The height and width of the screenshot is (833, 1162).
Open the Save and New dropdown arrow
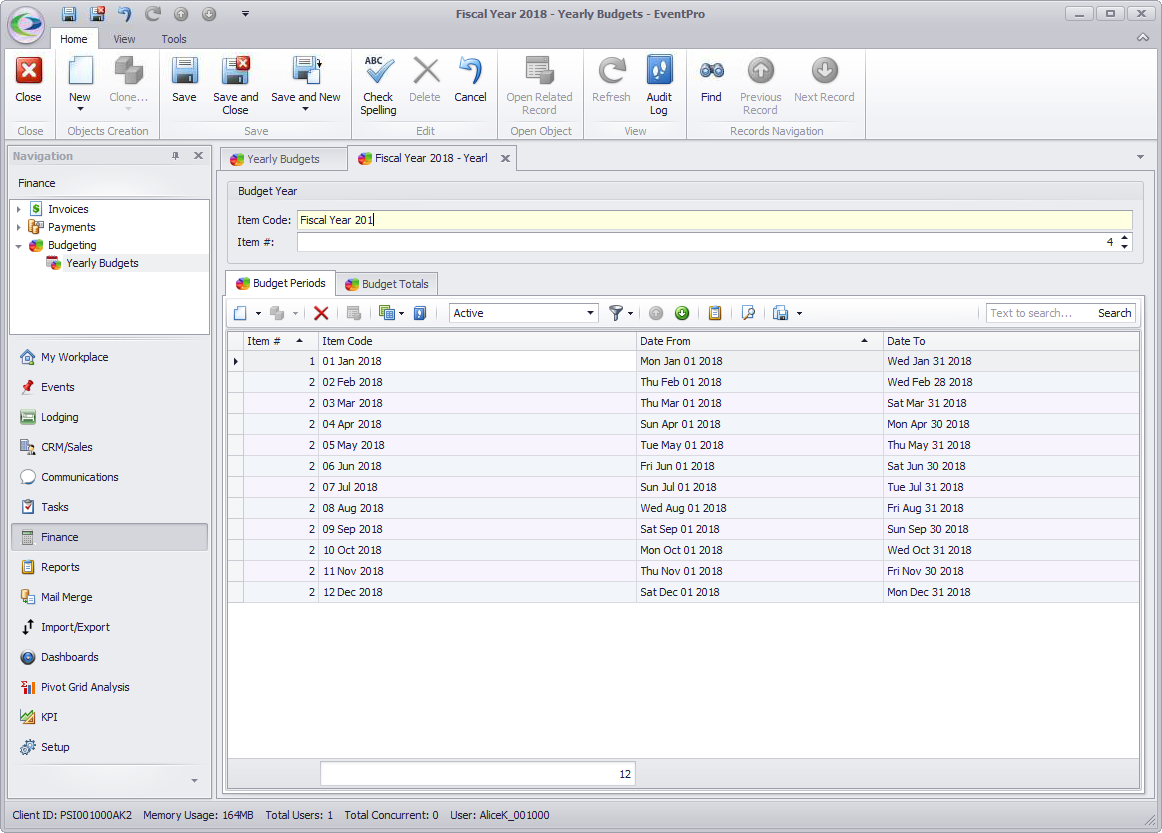[x=305, y=110]
